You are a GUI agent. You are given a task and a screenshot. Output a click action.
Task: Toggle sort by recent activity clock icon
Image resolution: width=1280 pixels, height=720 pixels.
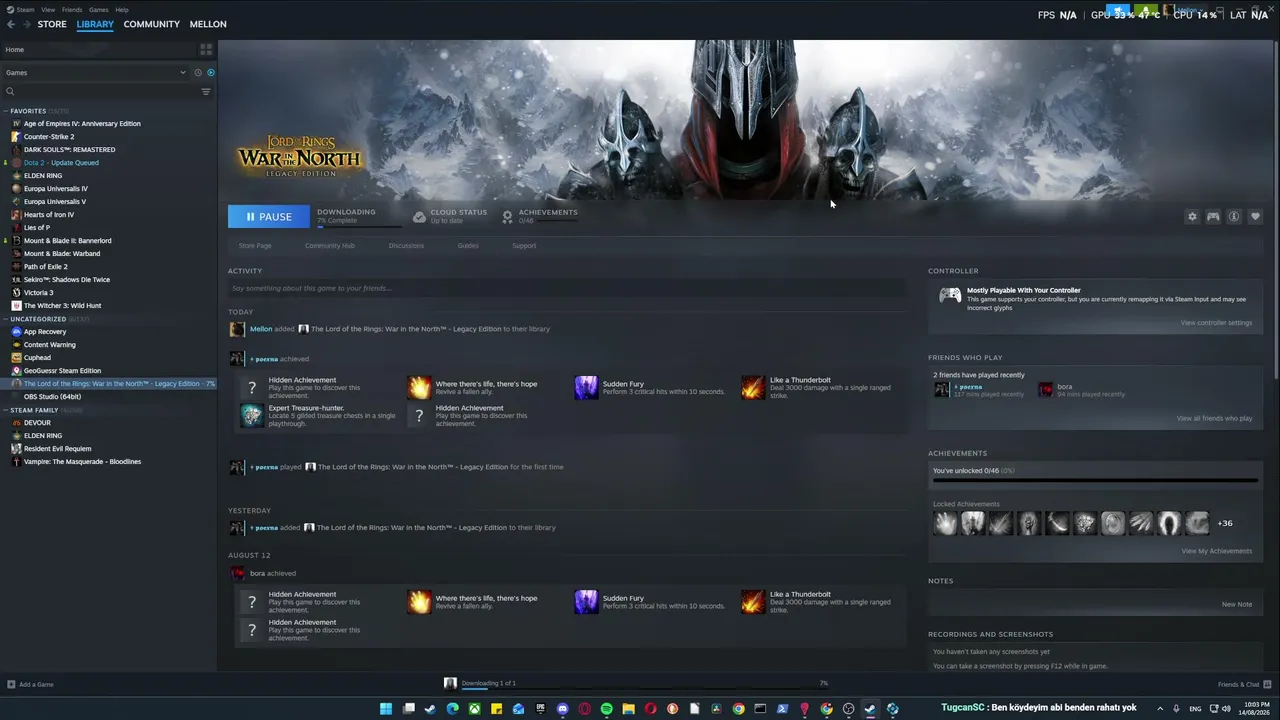198,73
